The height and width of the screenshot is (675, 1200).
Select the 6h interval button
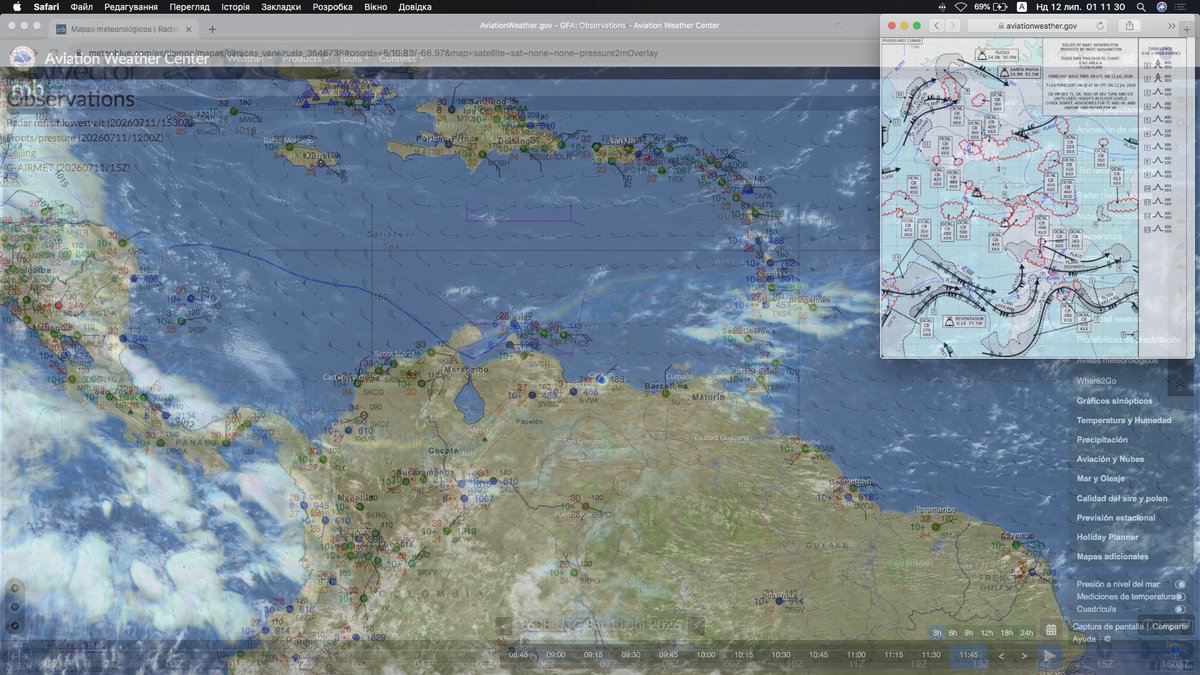pyautogui.click(x=954, y=633)
